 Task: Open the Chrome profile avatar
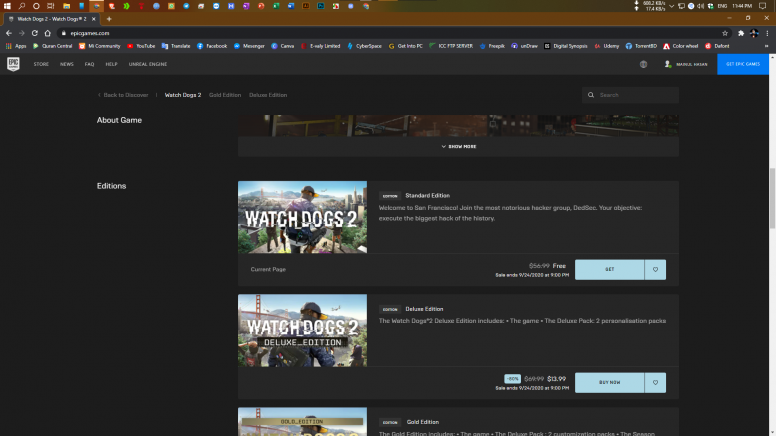tap(754, 33)
